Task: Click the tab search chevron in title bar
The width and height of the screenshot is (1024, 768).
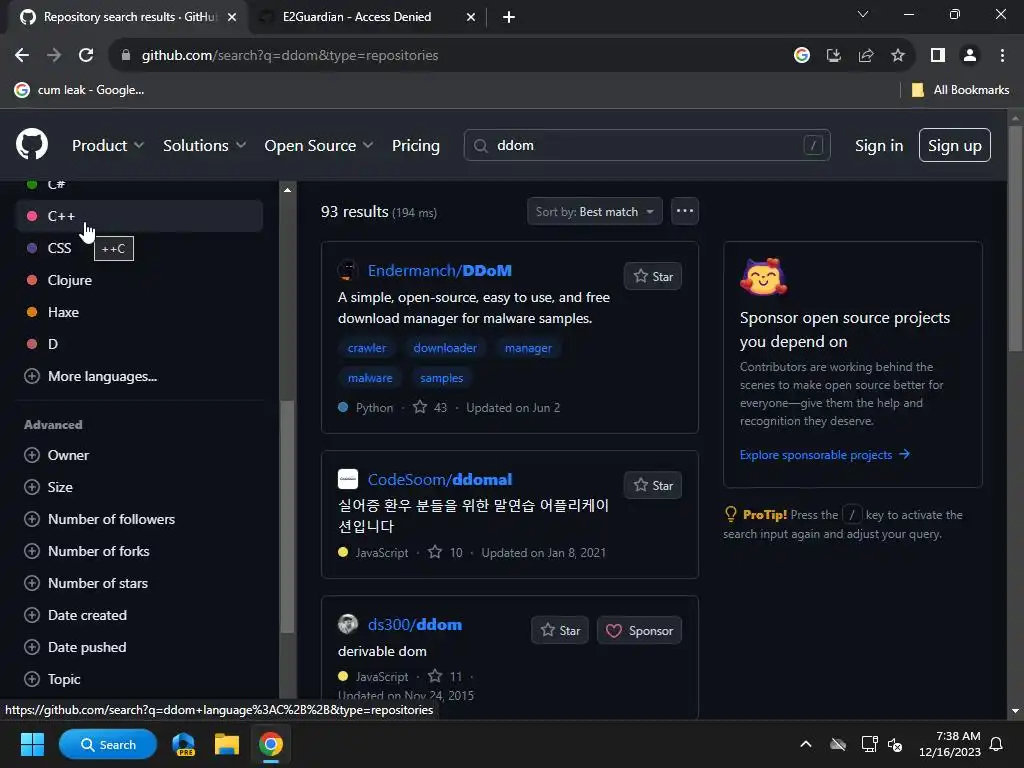Action: click(862, 14)
